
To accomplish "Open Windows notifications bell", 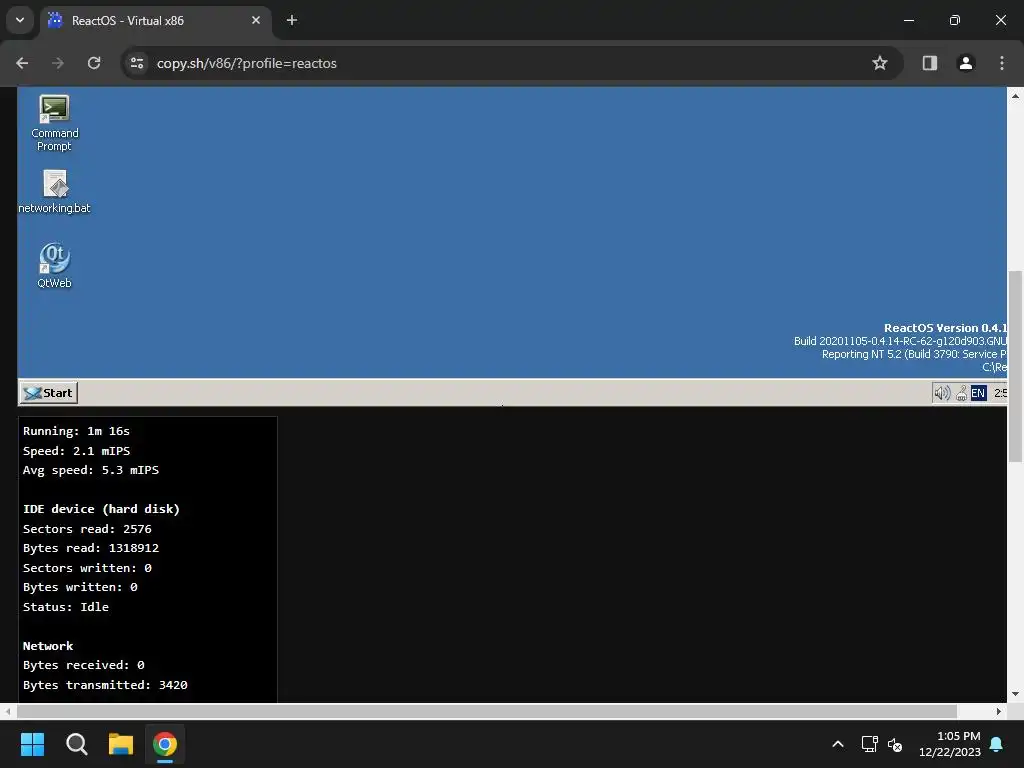I will 997,744.
